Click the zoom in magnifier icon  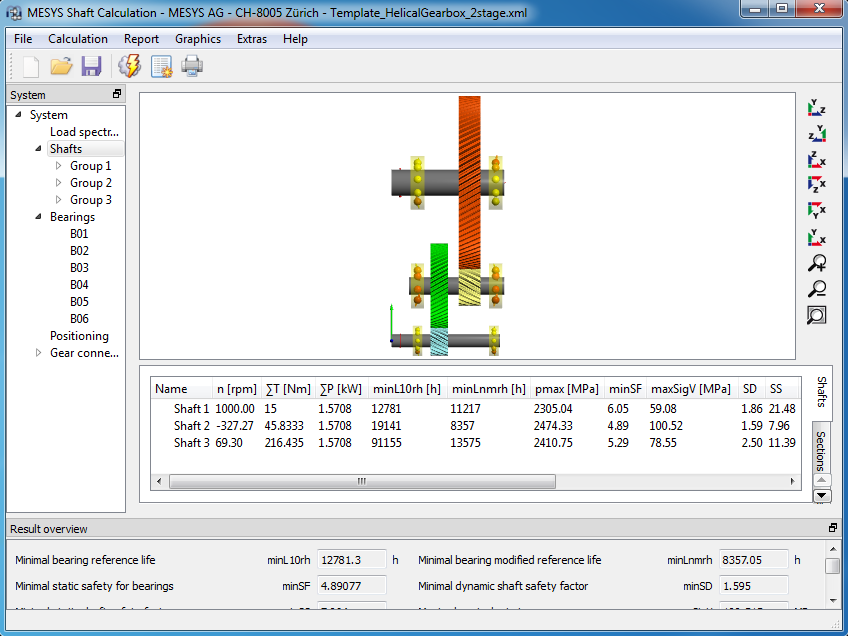point(817,264)
